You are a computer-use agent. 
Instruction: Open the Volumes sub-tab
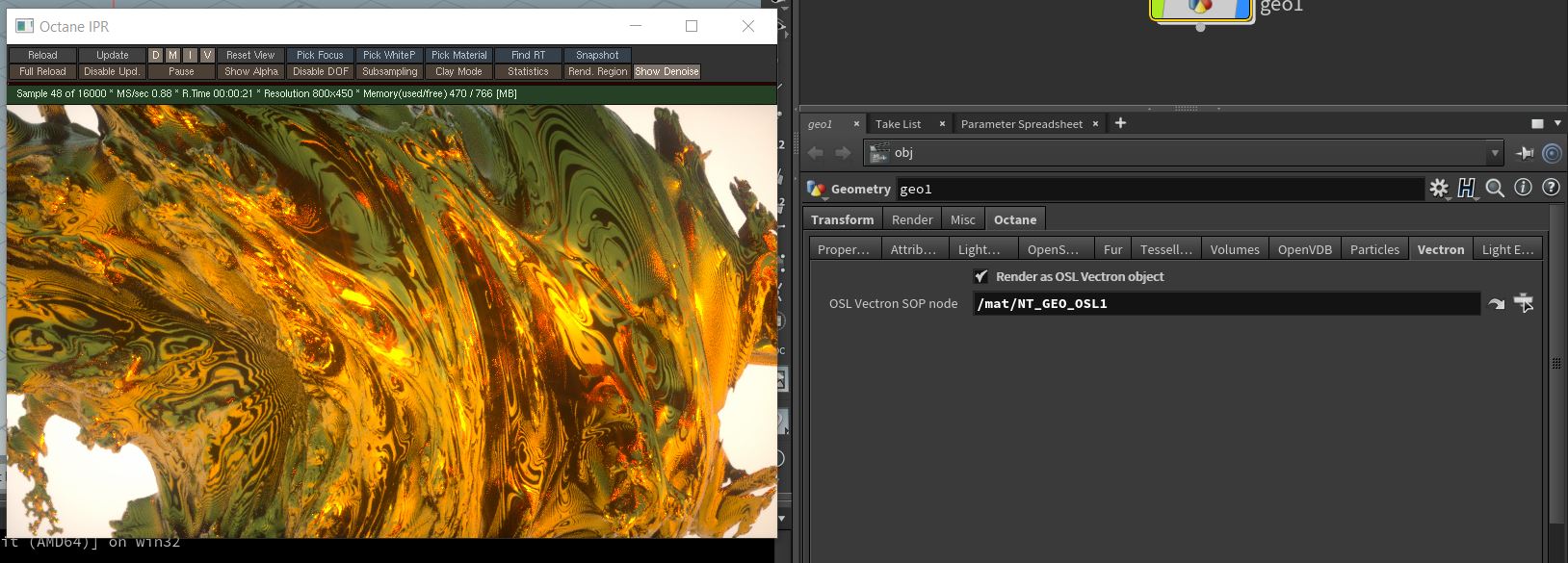tap(1235, 249)
